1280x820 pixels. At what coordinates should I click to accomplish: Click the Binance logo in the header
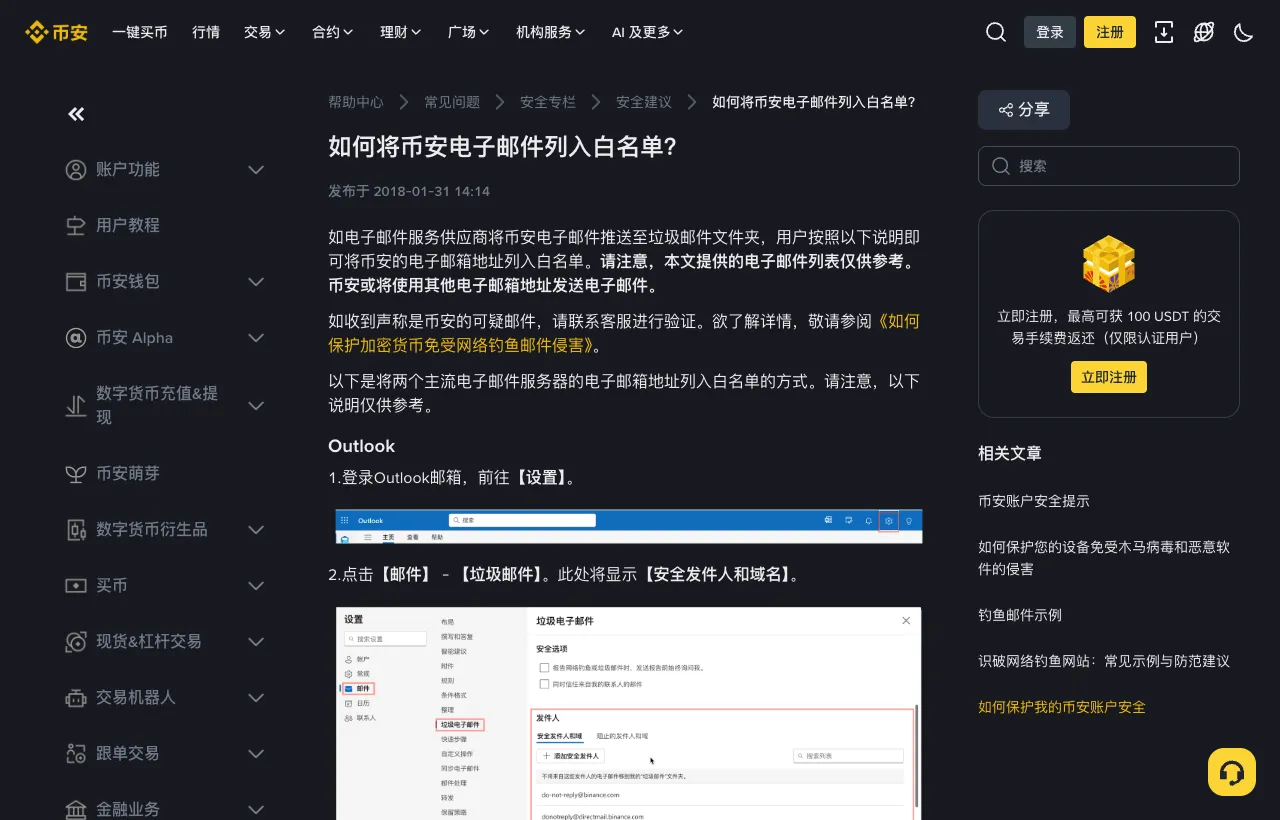(56, 32)
